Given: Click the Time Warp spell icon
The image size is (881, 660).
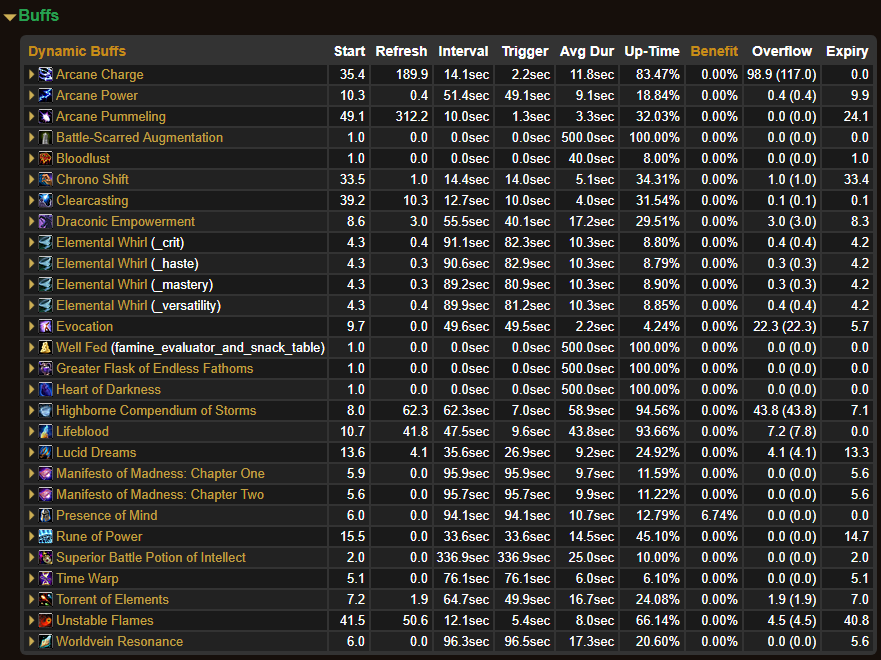Looking at the screenshot, I should [46, 579].
